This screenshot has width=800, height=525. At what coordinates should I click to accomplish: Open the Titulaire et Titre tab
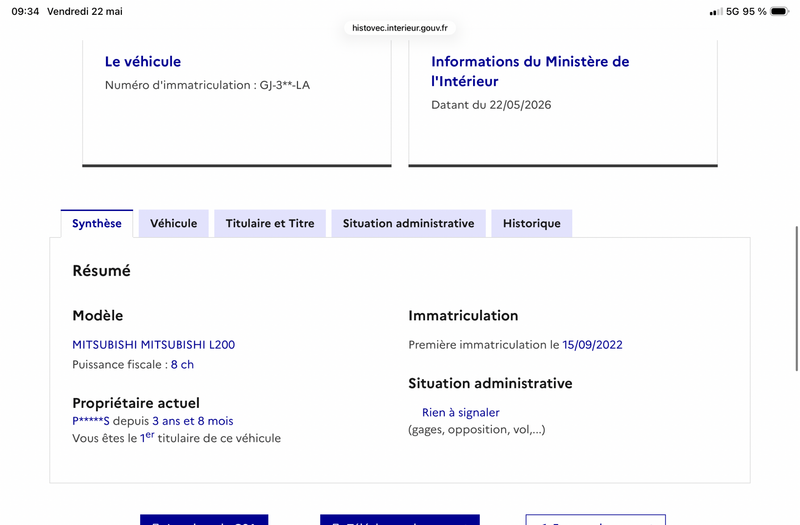point(270,223)
